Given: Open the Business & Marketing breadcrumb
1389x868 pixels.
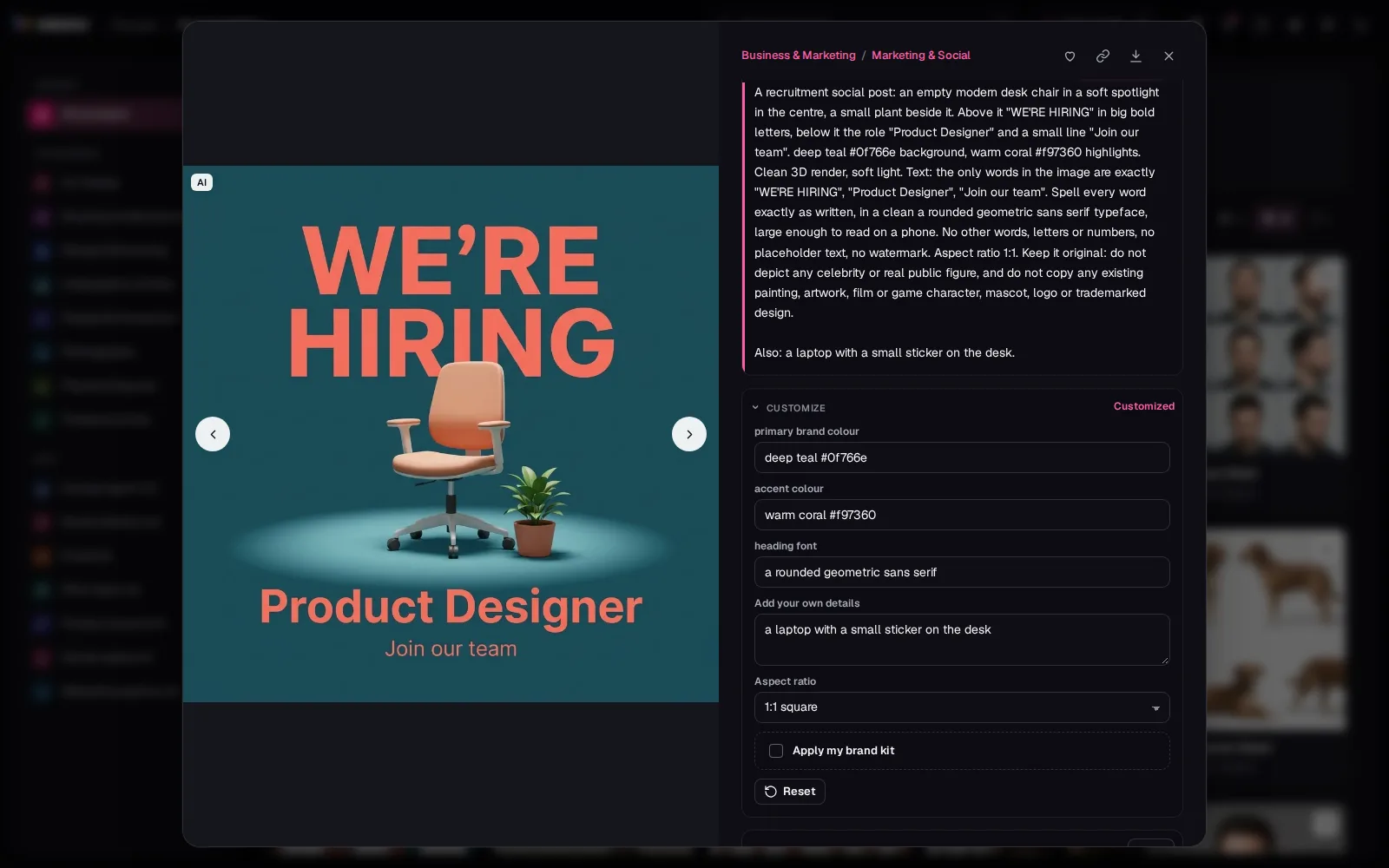Looking at the screenshot, I should (x=798, y=55).
